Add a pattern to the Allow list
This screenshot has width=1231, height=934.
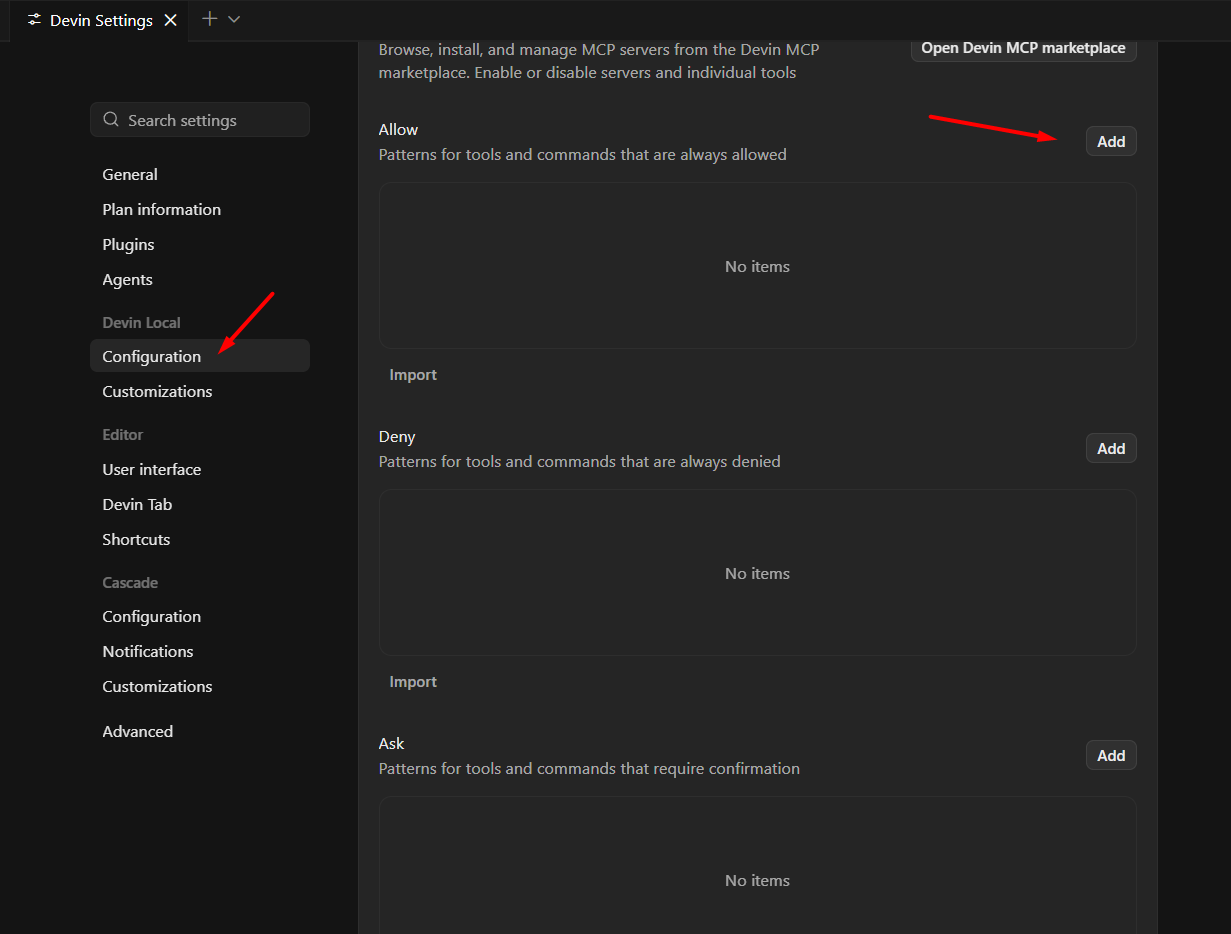[1111, 142]
